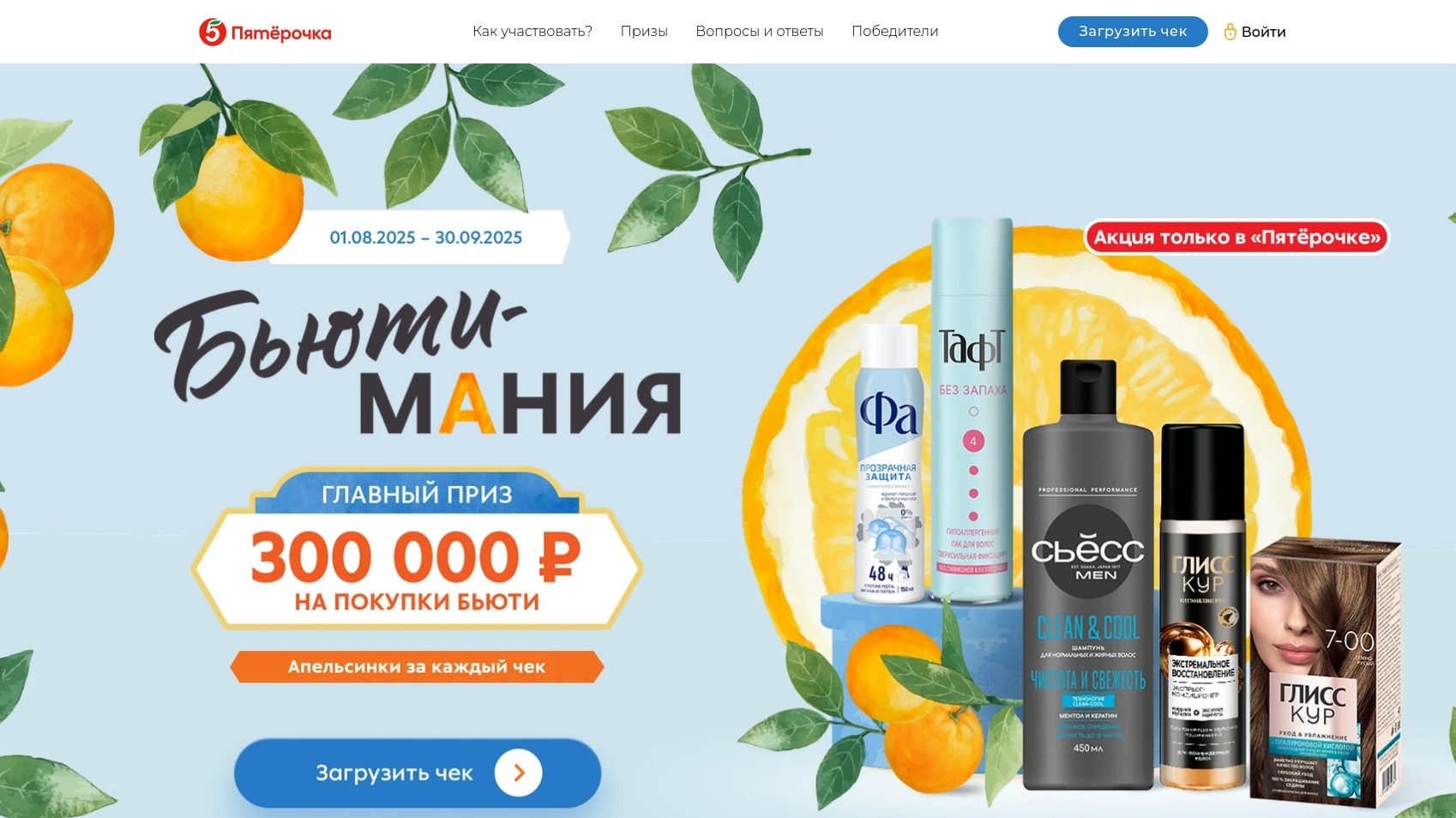Go to the Призы menu item
The height and width of the screenshot is (818, 1456).
(x=644, y=32)
